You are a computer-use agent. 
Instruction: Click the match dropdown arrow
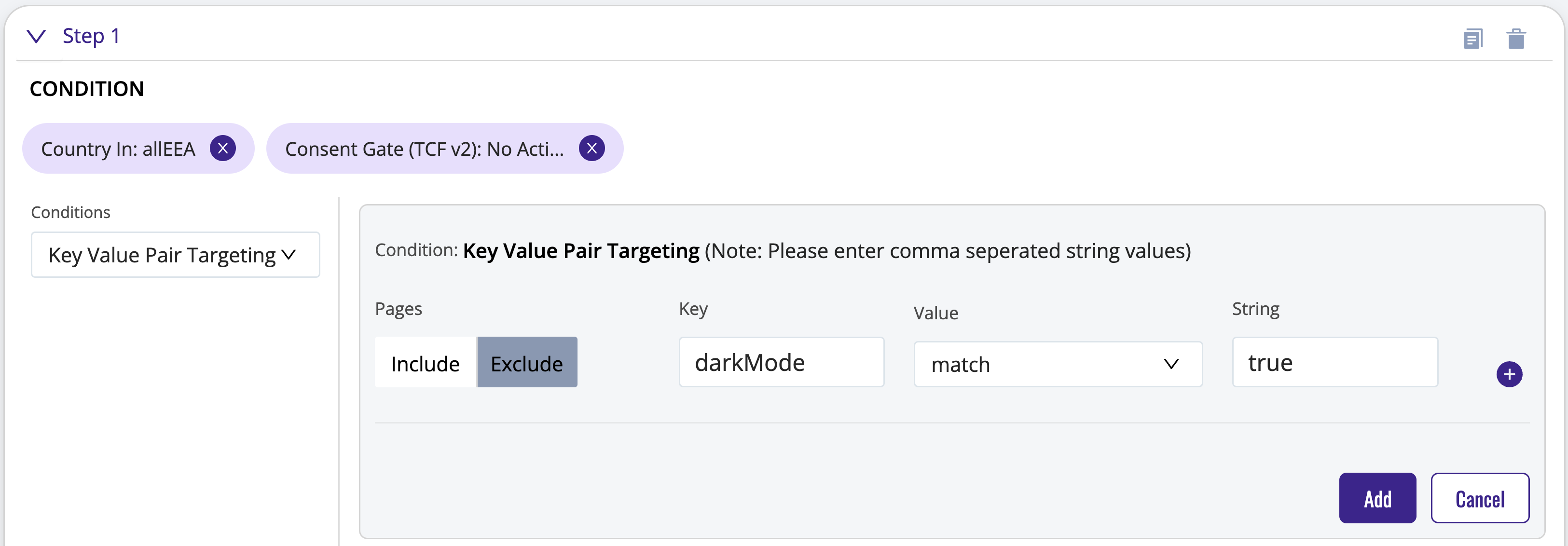[x=1171, y=364]
